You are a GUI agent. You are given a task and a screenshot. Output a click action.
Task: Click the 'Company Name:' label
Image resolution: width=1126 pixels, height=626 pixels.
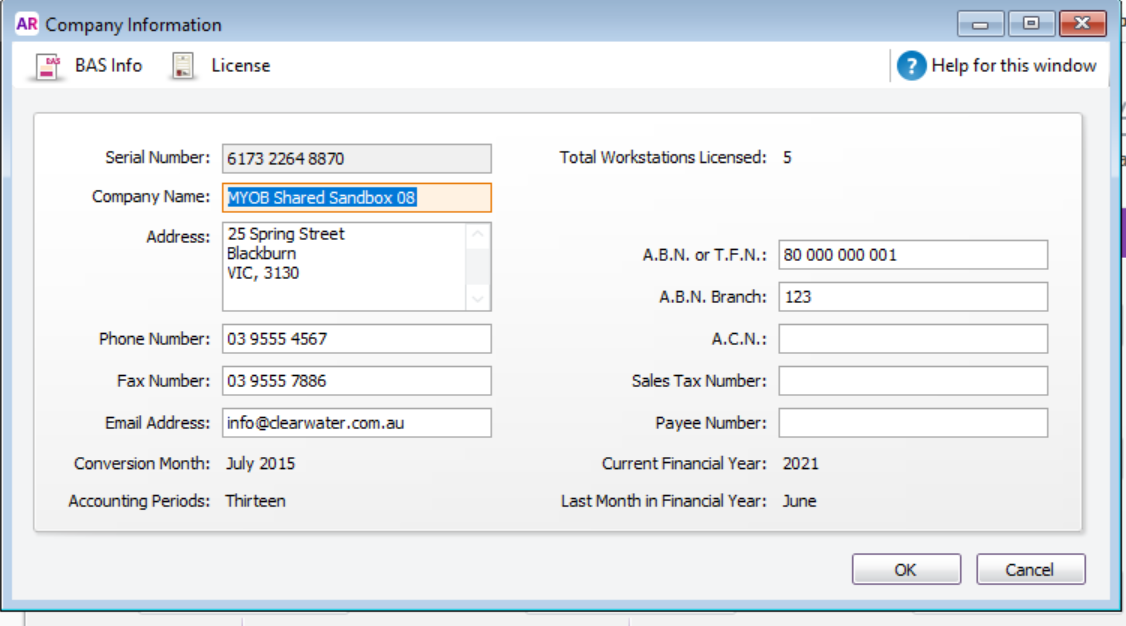click(x=151, y=197)
